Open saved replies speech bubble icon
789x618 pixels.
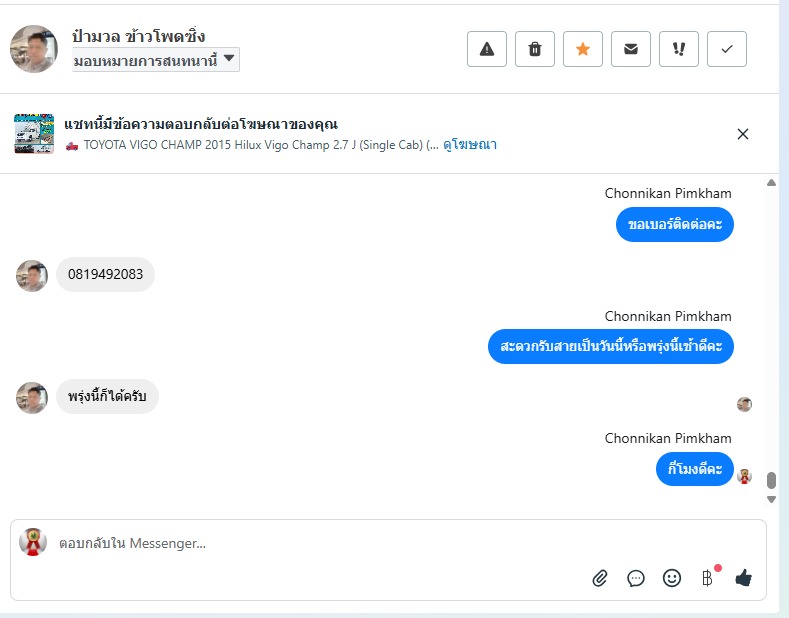[x=636, y=578]
